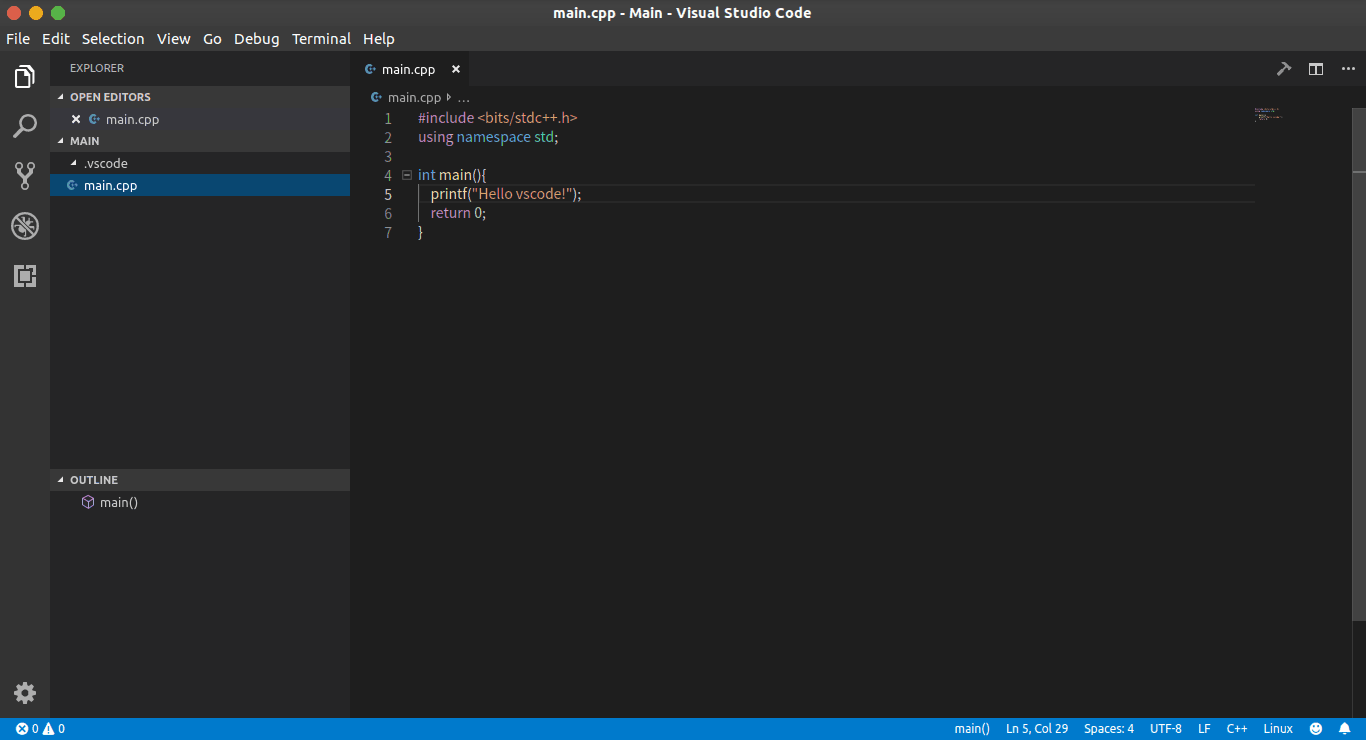Select the Source Control icon

pos(24,176)
